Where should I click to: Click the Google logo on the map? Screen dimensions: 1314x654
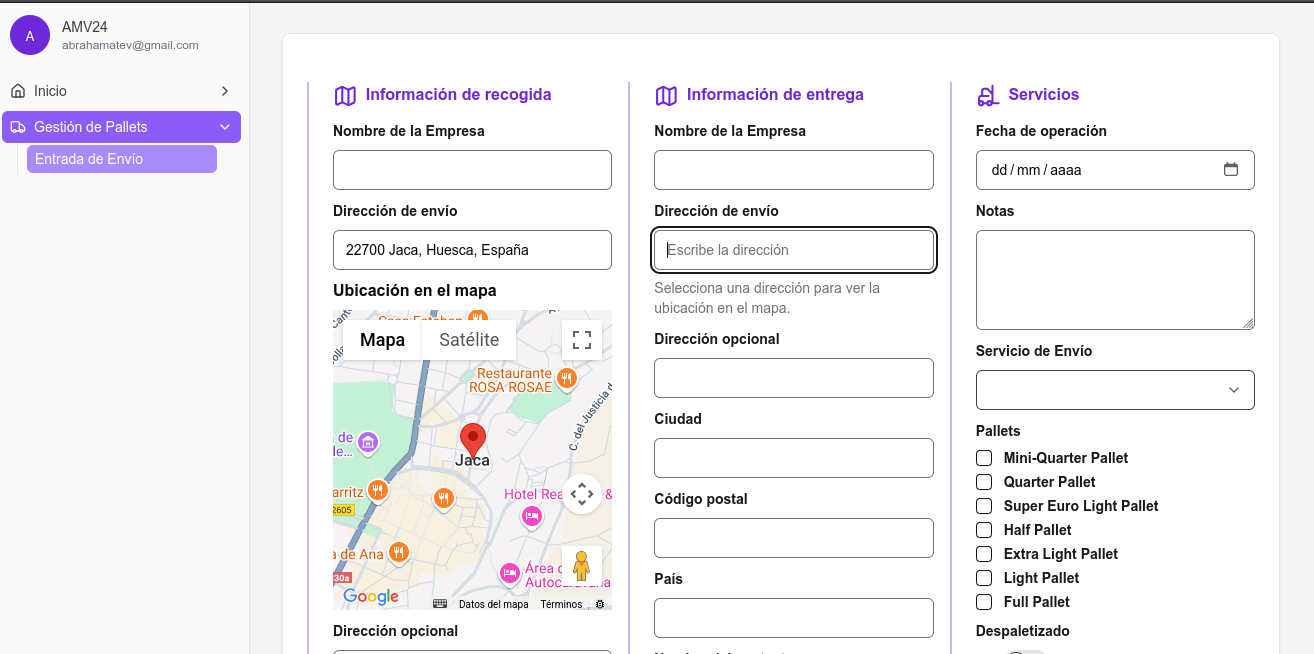tap(371, 597)
